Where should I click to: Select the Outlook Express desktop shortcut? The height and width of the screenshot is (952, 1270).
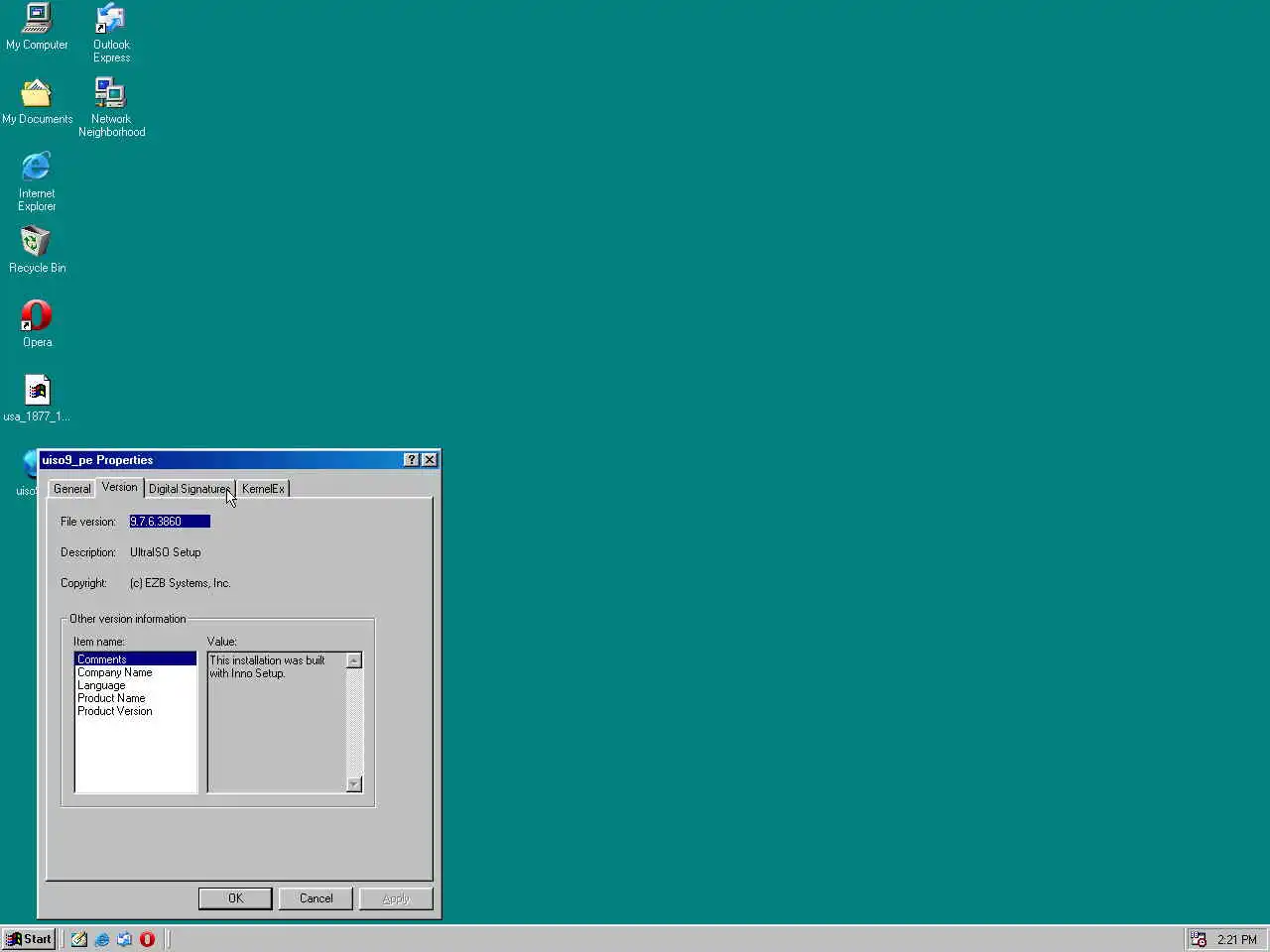(111, 33)
